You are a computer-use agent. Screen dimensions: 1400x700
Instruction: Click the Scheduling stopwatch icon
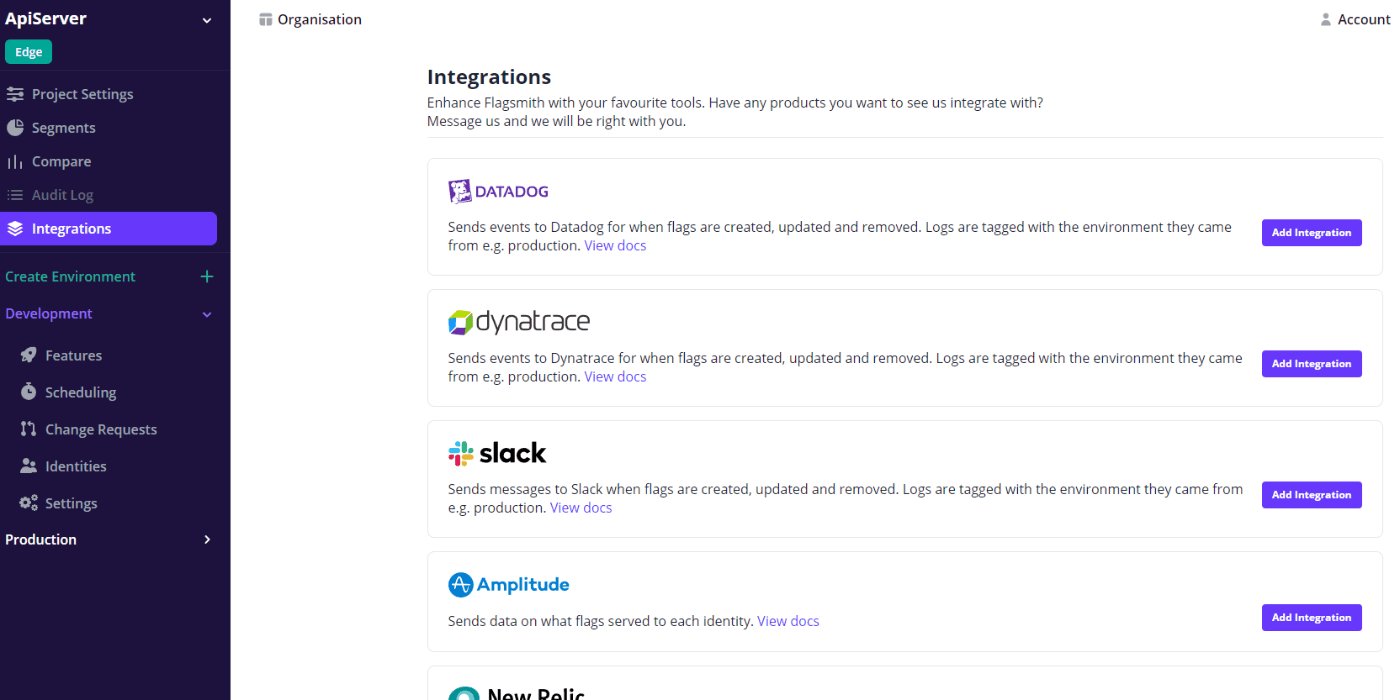tap(28, 392)
